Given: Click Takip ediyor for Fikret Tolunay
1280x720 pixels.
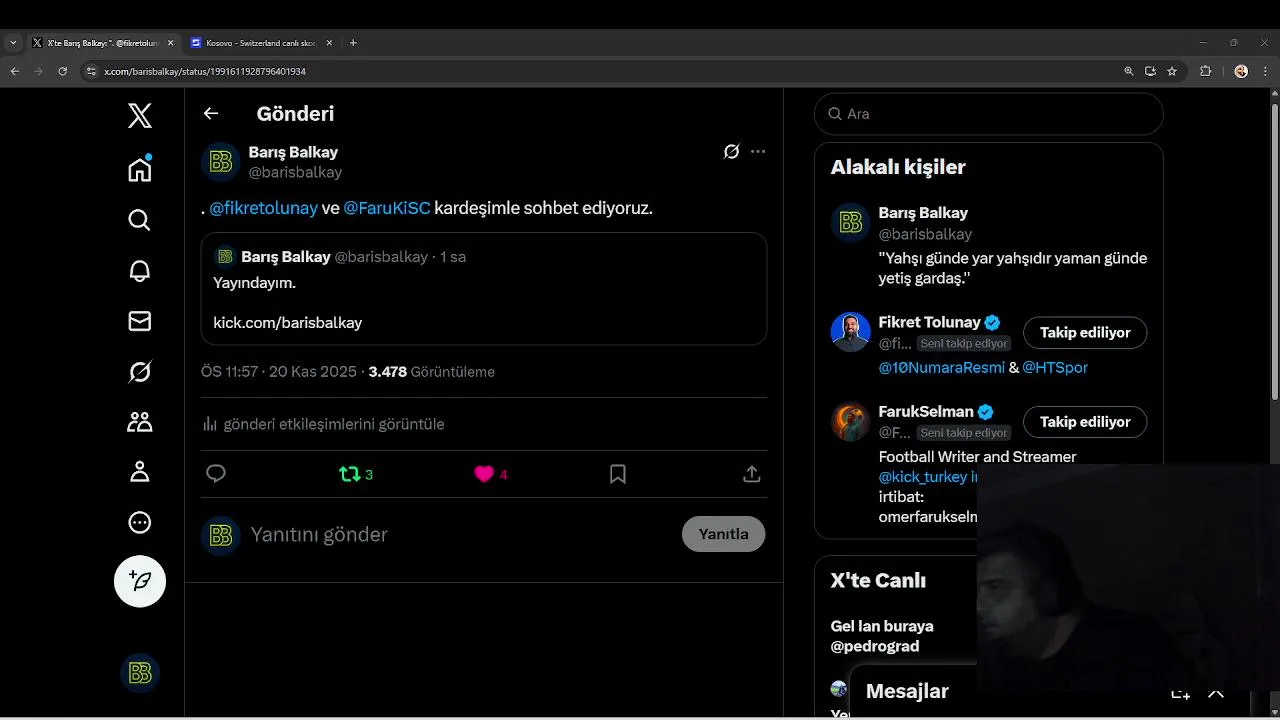Looking at the screenshot, I should [1085, 333].
